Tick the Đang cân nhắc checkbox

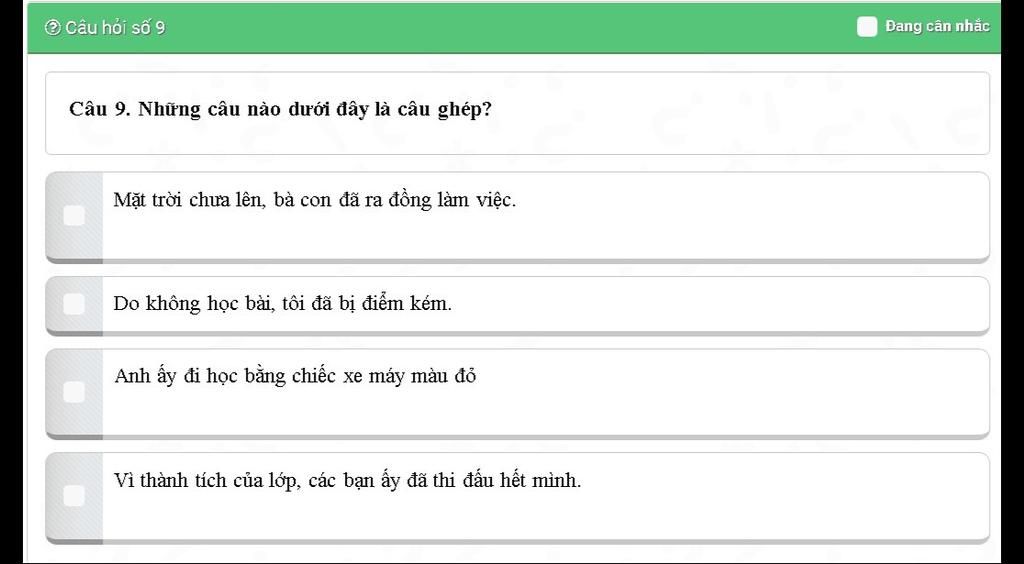tap(867, 27)
